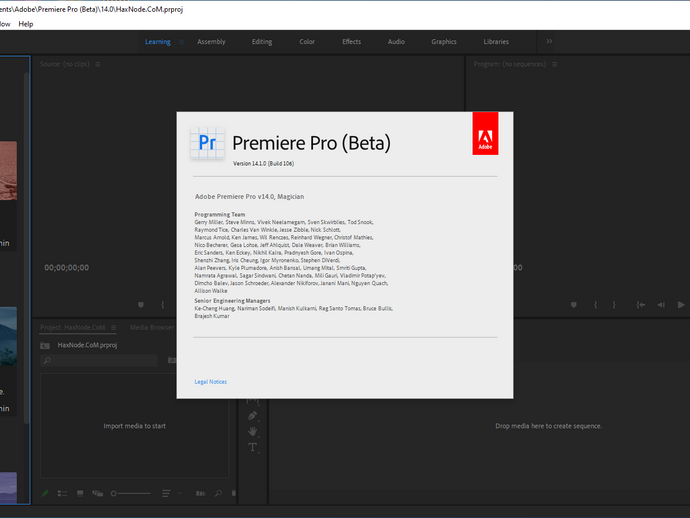Open the Media Browser tab
Viewport: 690px width, 518px height.
click(152, 327)
